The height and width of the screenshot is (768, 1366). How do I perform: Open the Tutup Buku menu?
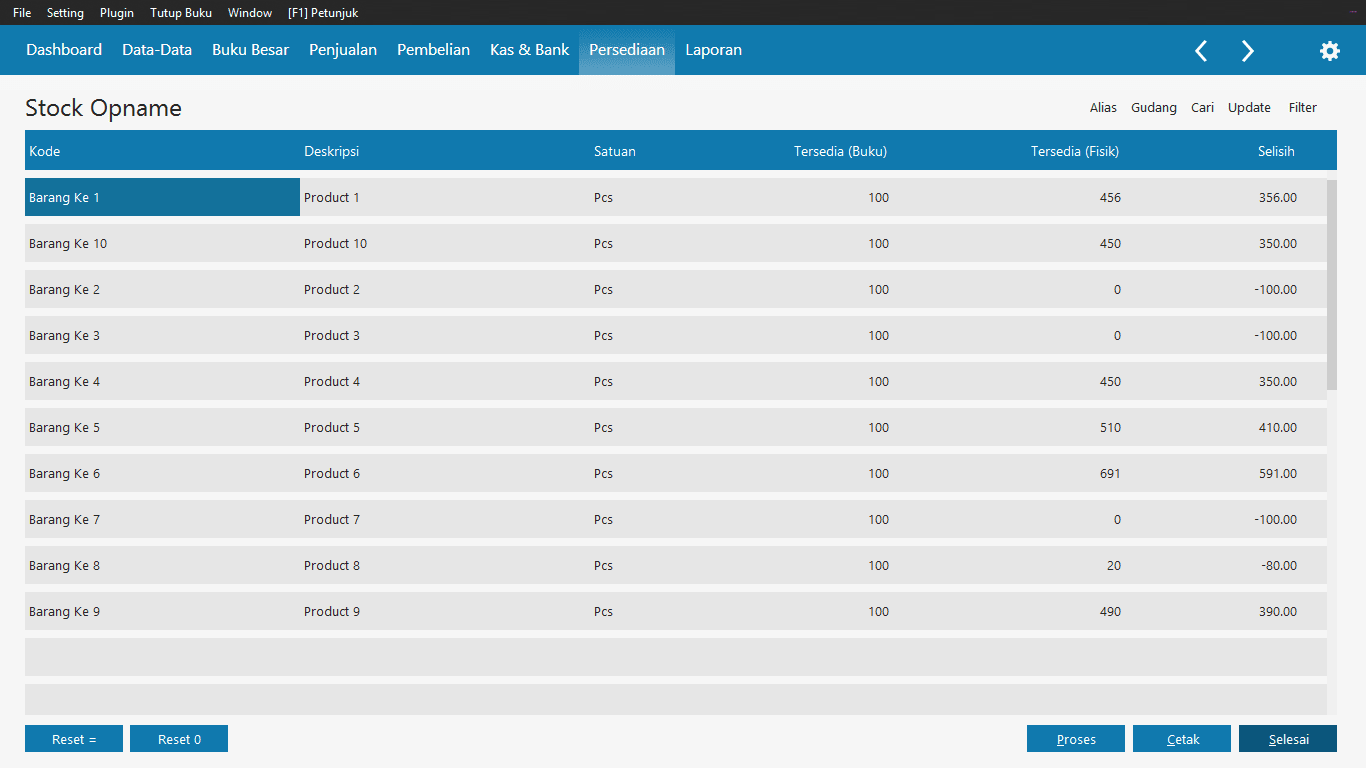(x=181, y=13)
